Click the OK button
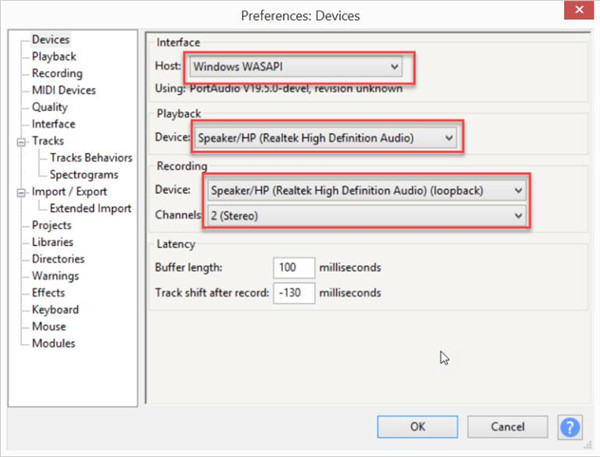This screenshot has width=600, height=457. click(x=418, y=426)
